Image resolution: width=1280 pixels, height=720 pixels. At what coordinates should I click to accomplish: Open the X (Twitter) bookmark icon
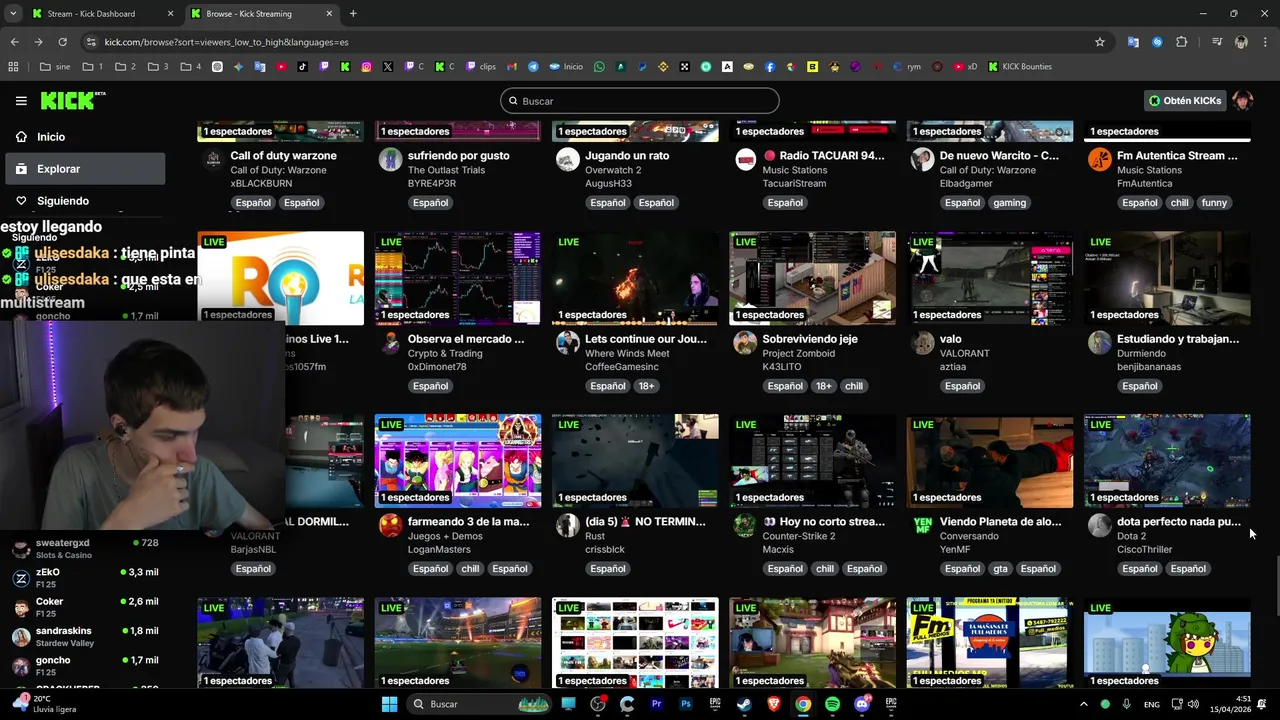click(x=388, y=67)
